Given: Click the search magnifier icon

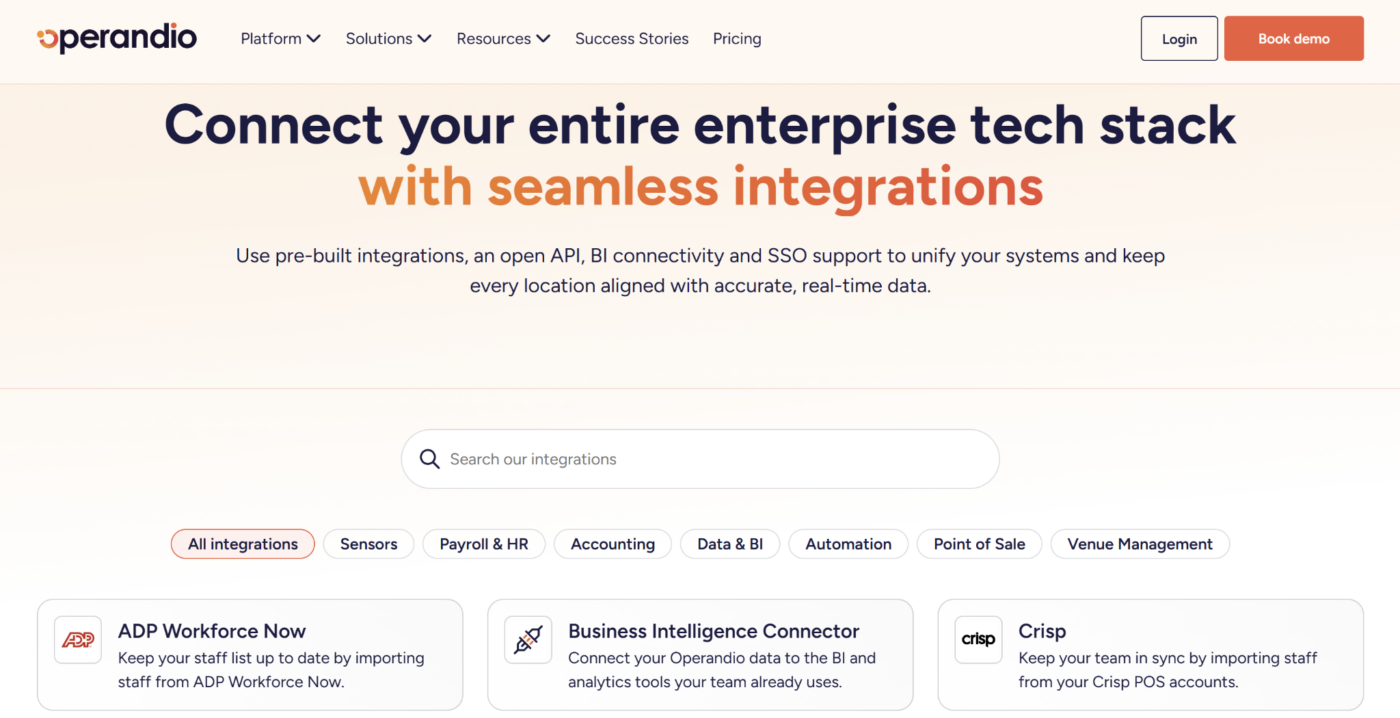Looking at the screenshot, I should 430,459.
